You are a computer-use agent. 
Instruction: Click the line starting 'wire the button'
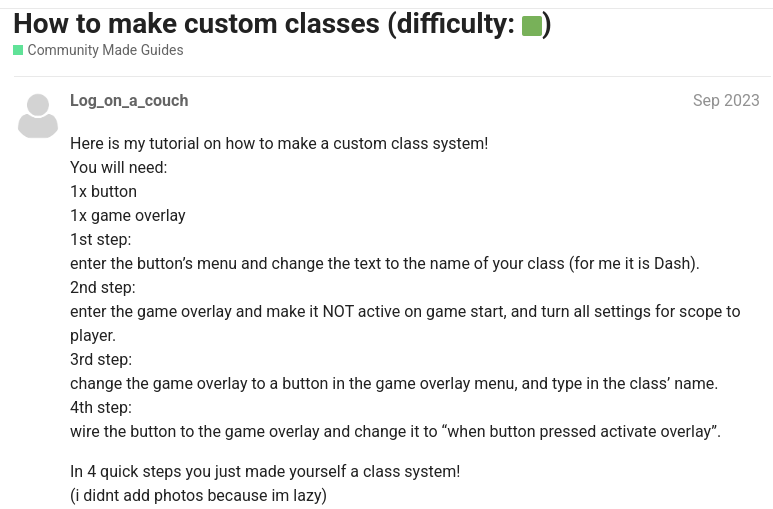(395, 431)
